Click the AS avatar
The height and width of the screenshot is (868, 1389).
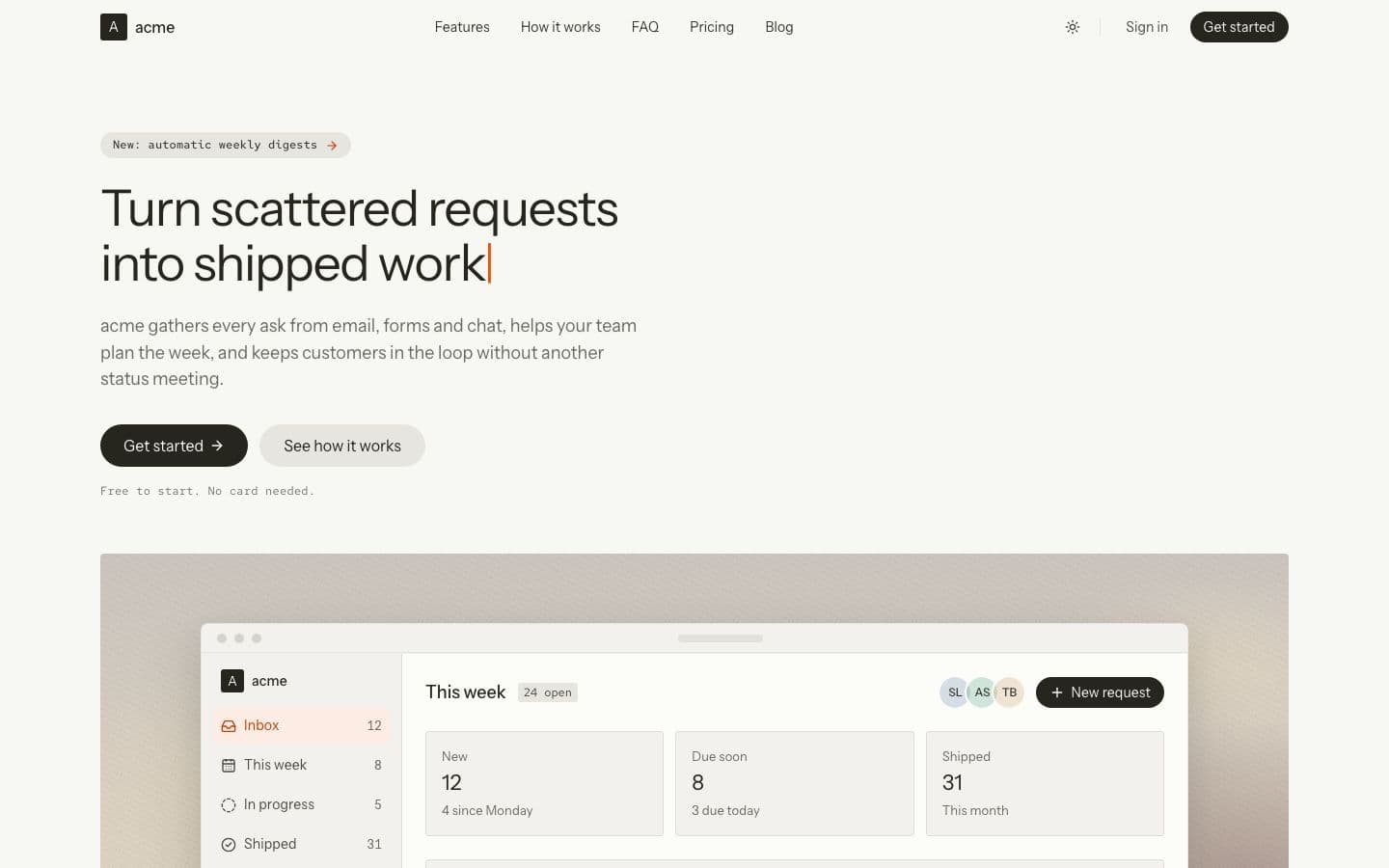982,692
